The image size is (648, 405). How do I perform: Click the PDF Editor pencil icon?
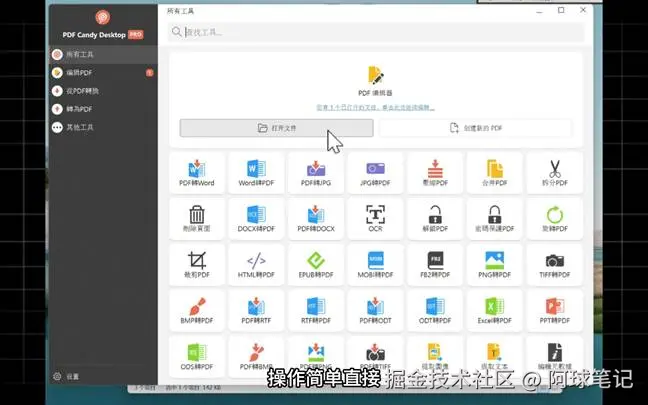[375, 75]
